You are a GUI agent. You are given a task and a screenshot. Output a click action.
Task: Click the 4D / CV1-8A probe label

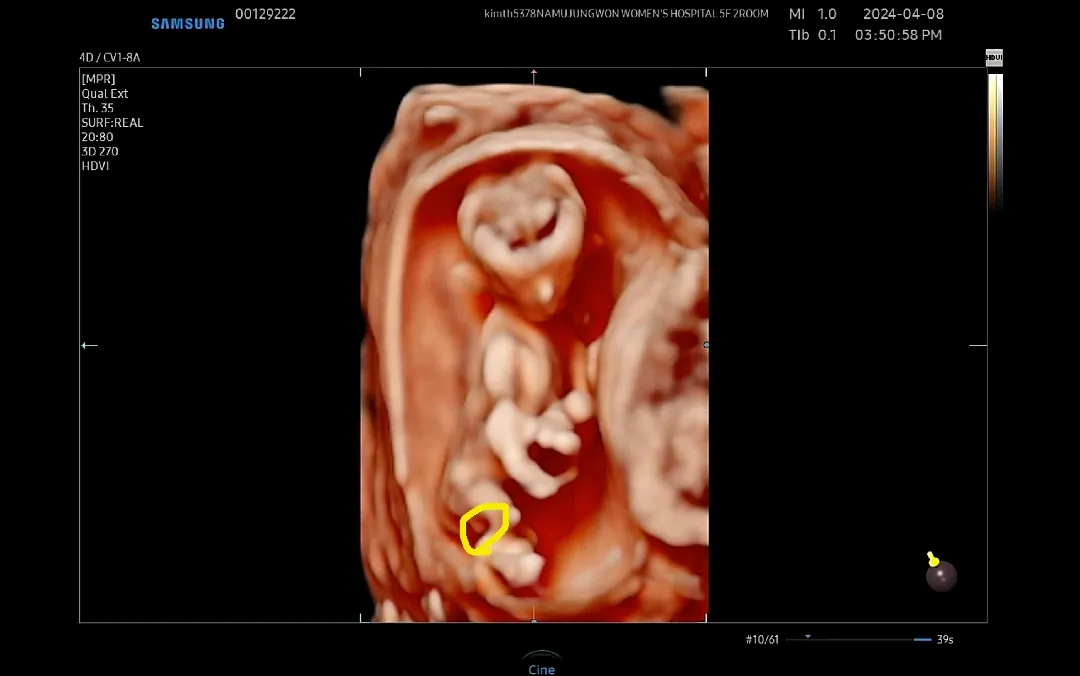click(x=110, y=57)
